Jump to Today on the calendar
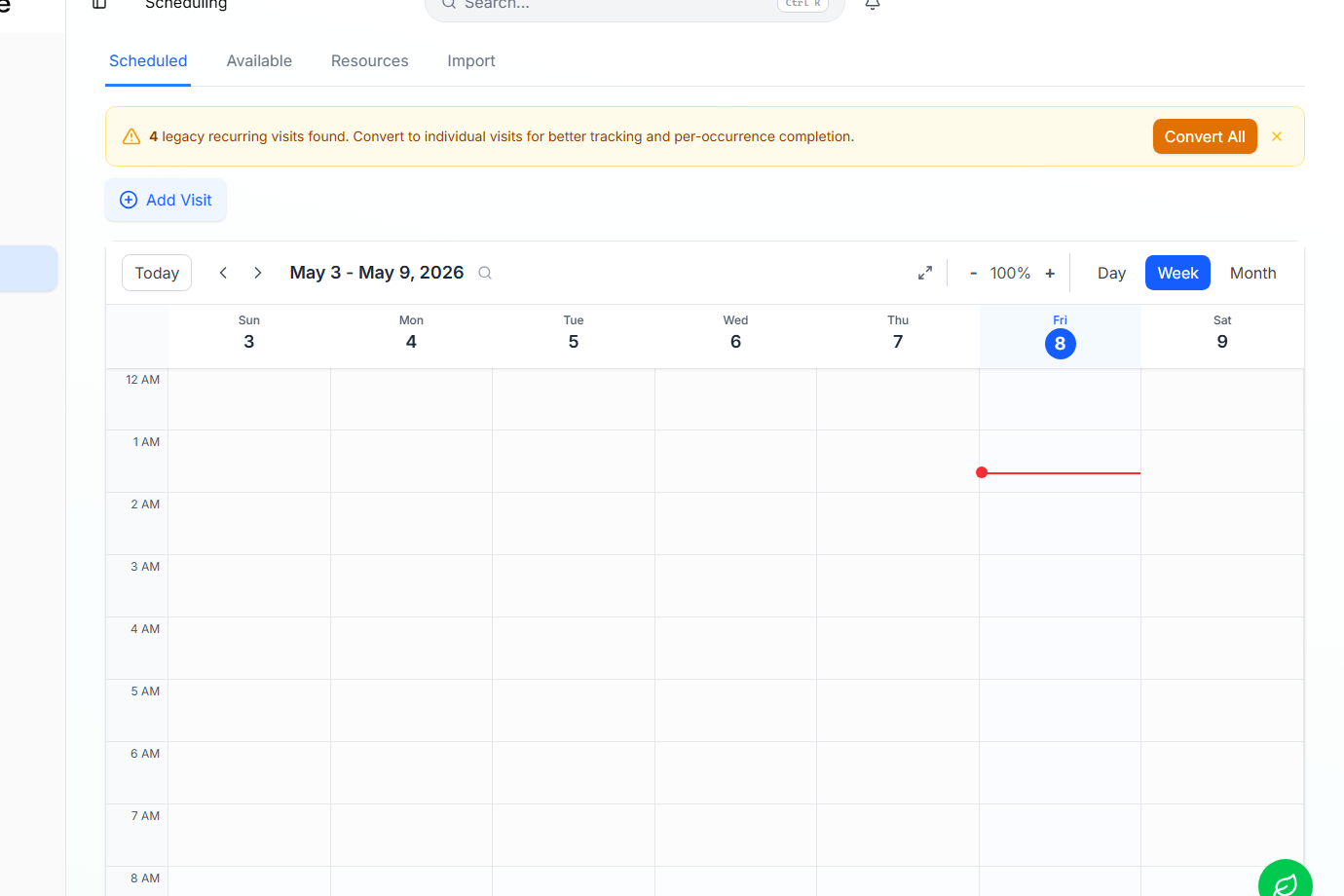The height and width of the screenshot is (896, 1344). 157,273
